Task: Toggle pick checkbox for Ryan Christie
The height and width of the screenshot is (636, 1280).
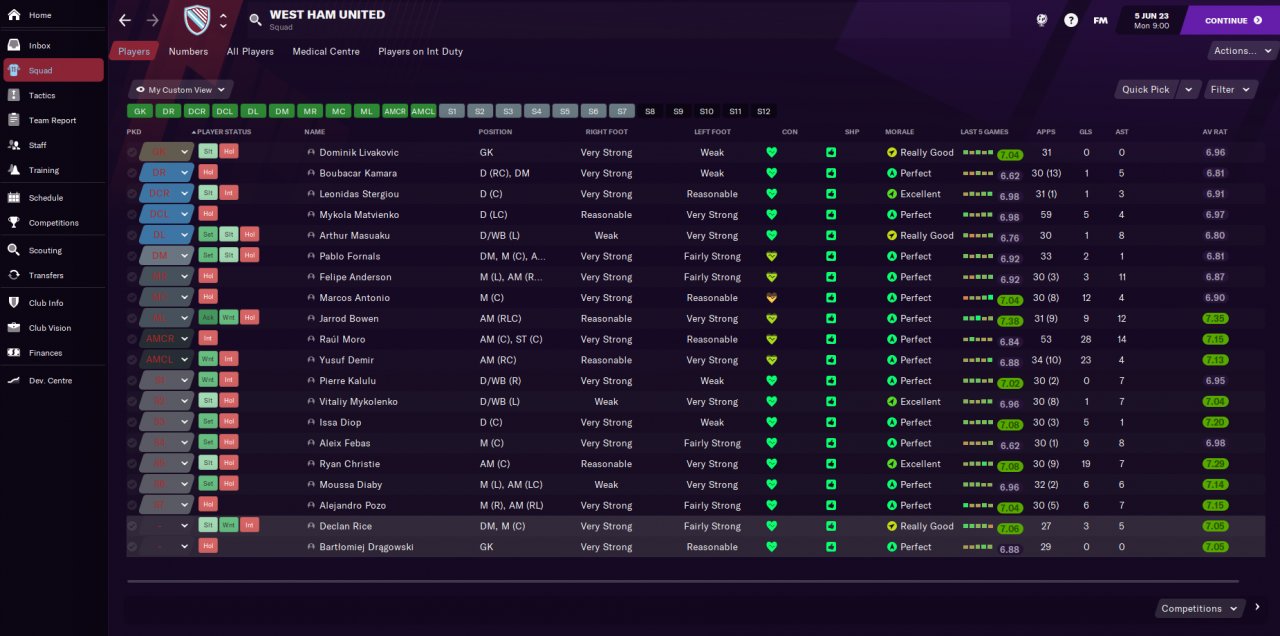Action: click(x=132, y=464)
